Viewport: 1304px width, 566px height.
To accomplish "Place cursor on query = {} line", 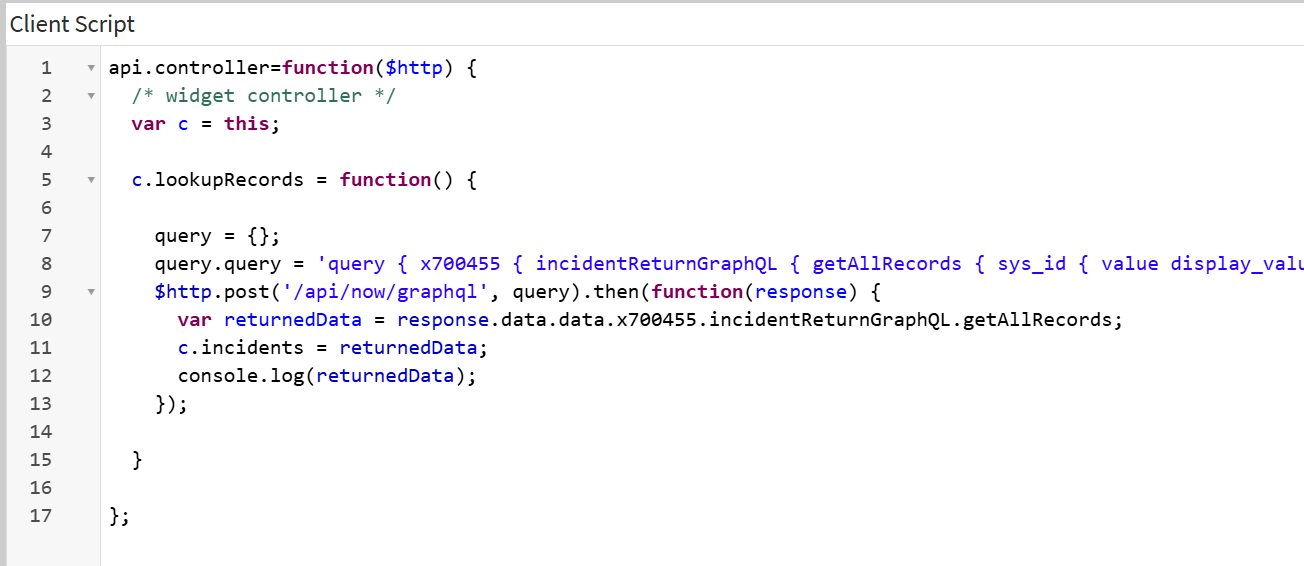I will coord(217,236).
